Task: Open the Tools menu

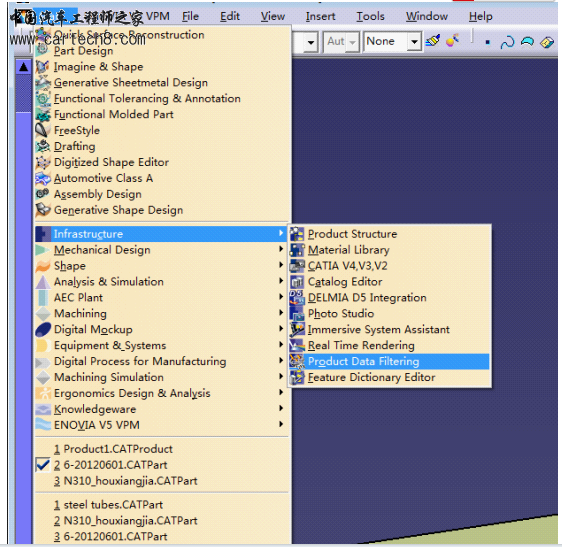Action: pyautogui.click(x=370, y=16)
